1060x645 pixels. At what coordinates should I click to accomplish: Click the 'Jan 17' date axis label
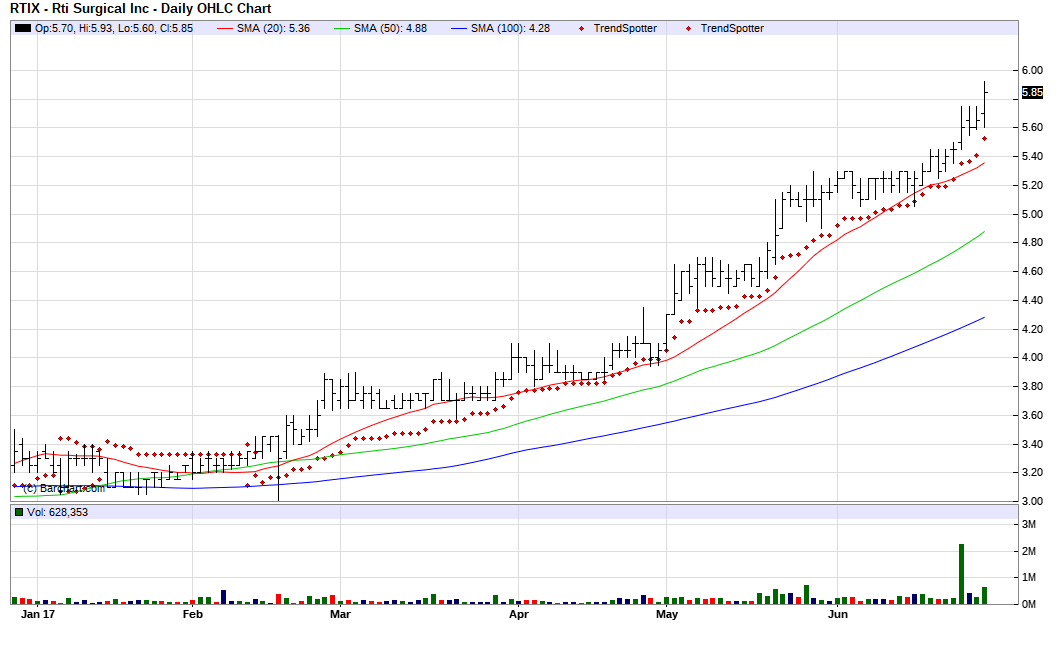point(38,614)
